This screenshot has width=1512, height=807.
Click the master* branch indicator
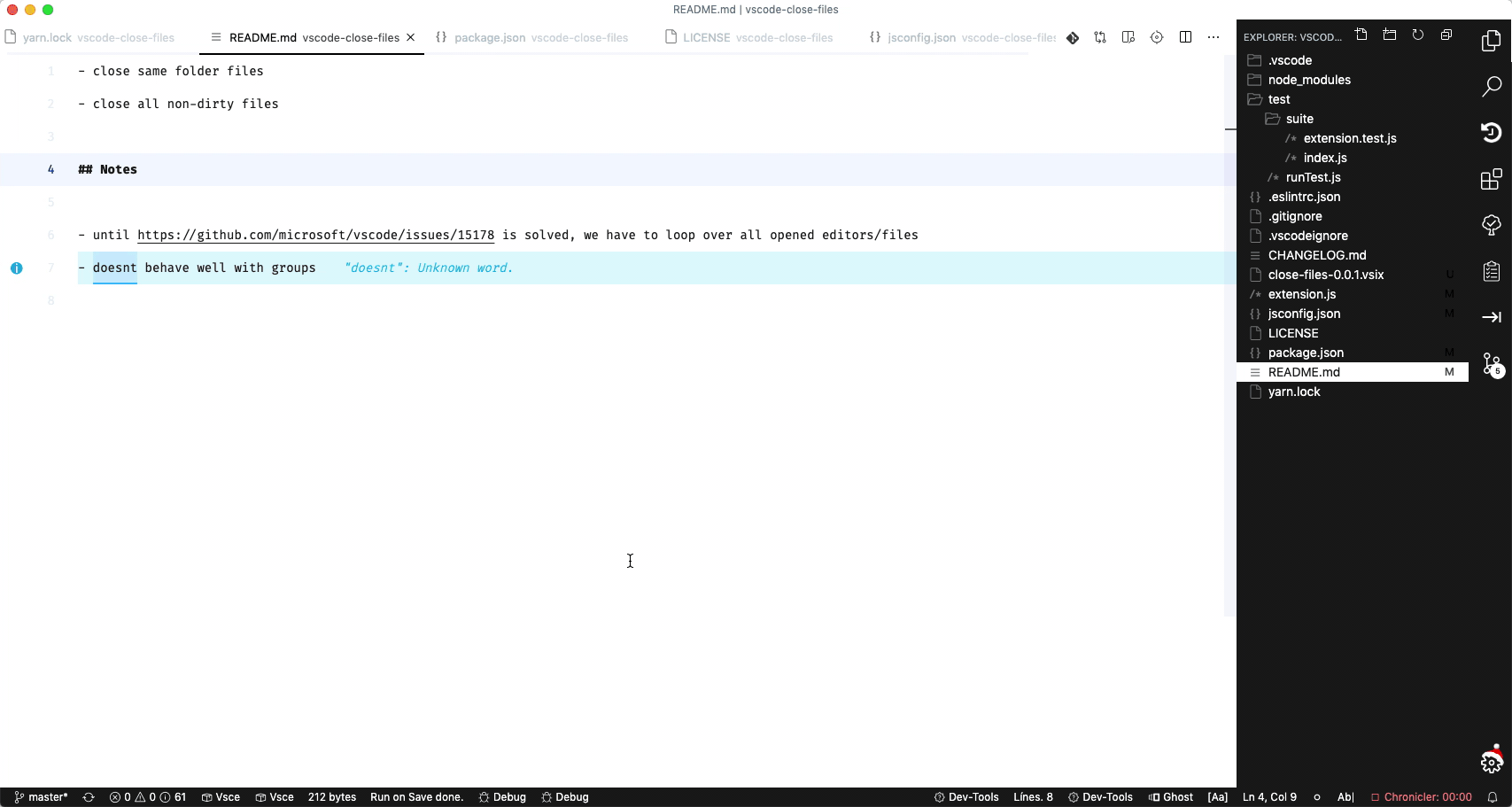coord(42,796)
